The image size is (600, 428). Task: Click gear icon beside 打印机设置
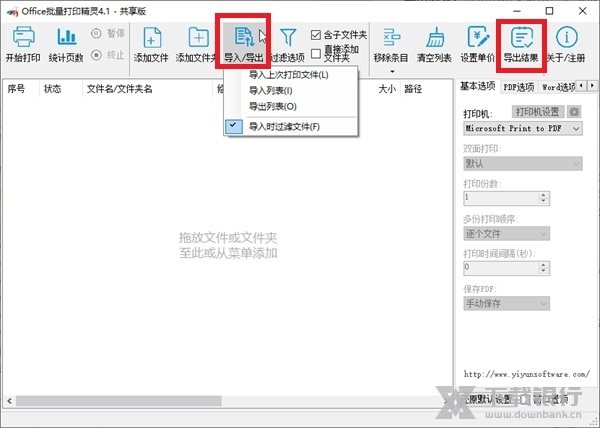574,112
